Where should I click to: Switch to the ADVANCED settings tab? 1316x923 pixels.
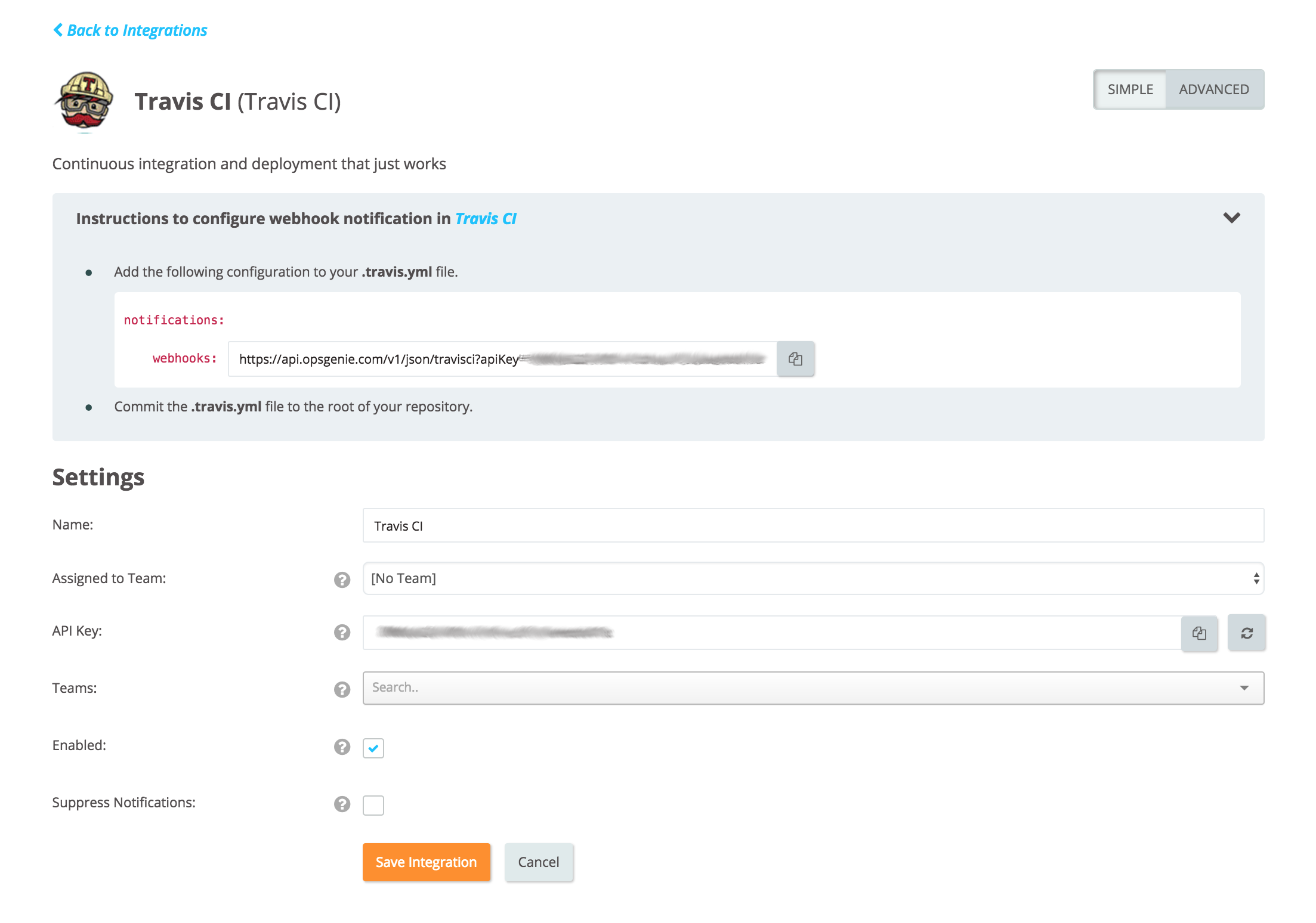pyautogui.click(x=1213, y=89)
